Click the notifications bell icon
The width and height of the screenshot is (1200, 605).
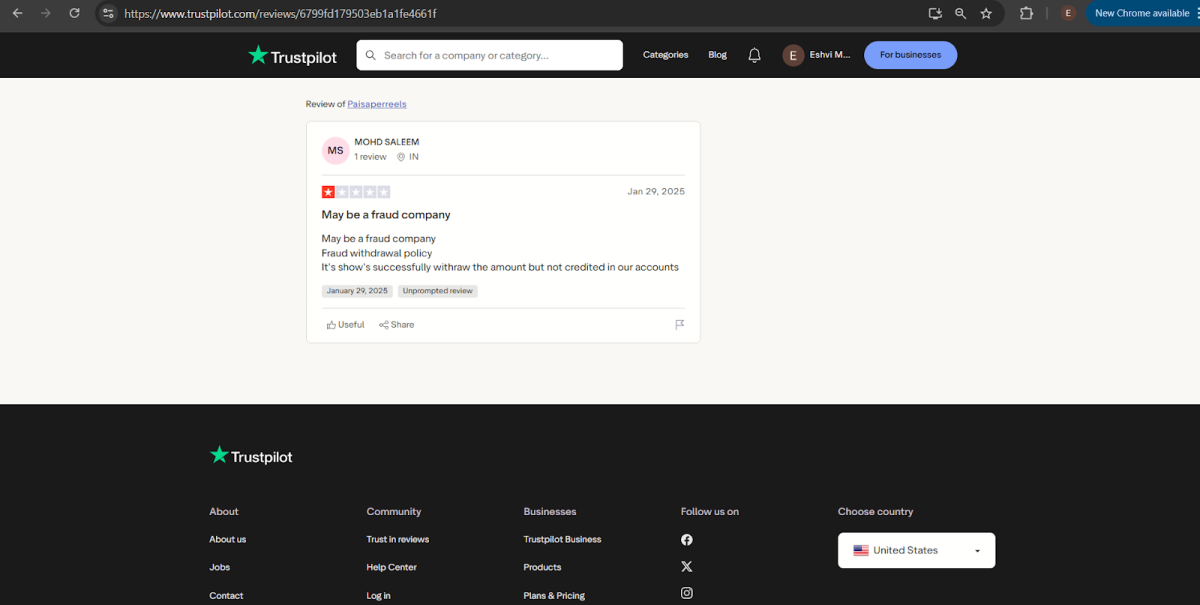click(754, 55)
